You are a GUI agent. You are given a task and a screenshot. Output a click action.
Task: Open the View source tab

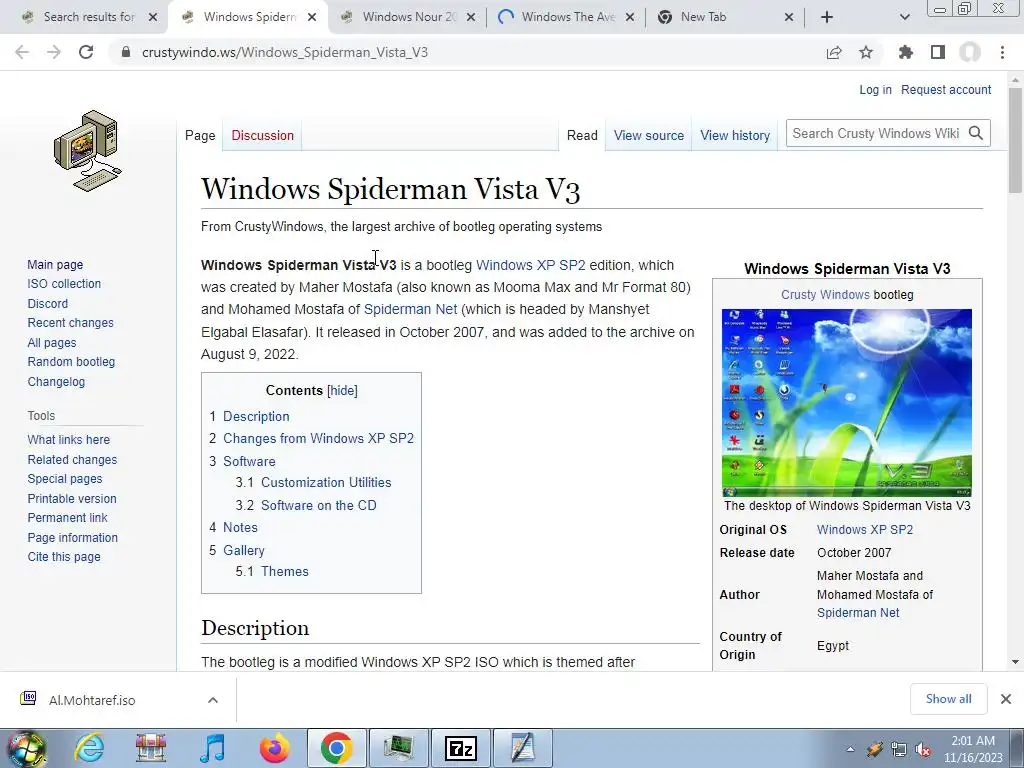point(648,135)
